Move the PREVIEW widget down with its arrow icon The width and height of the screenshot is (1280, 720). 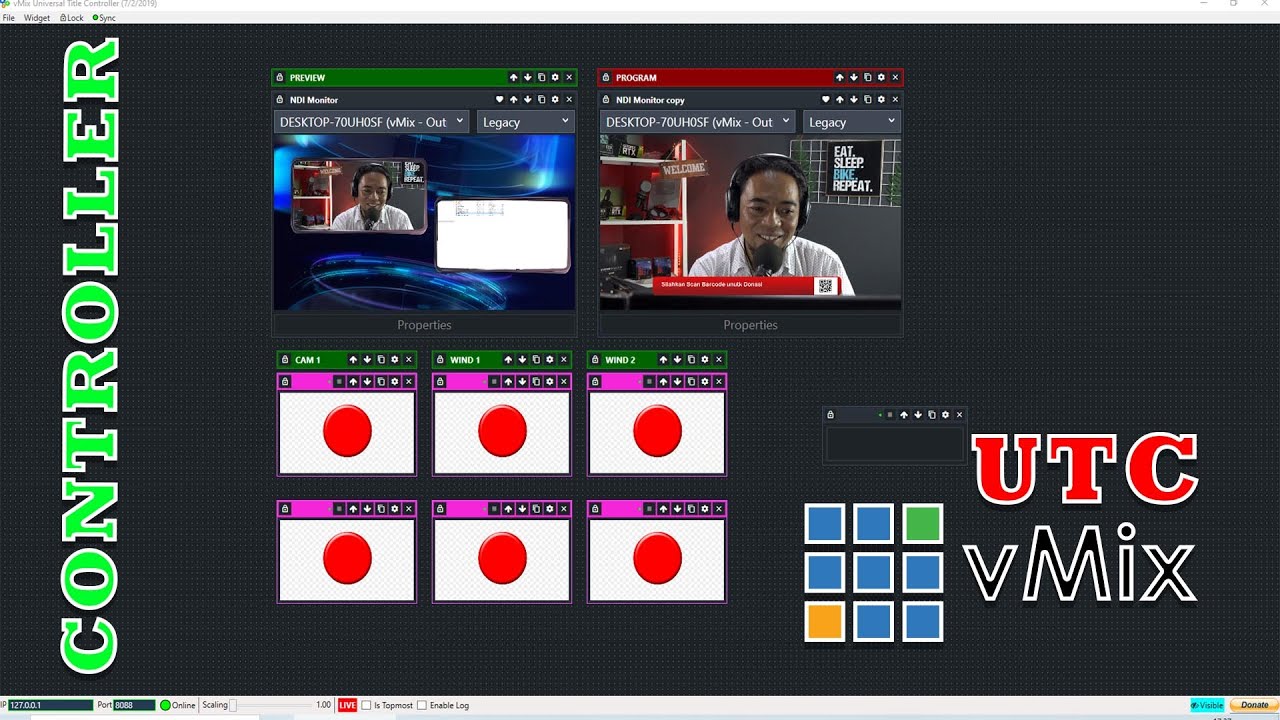(x=528, y=77)
